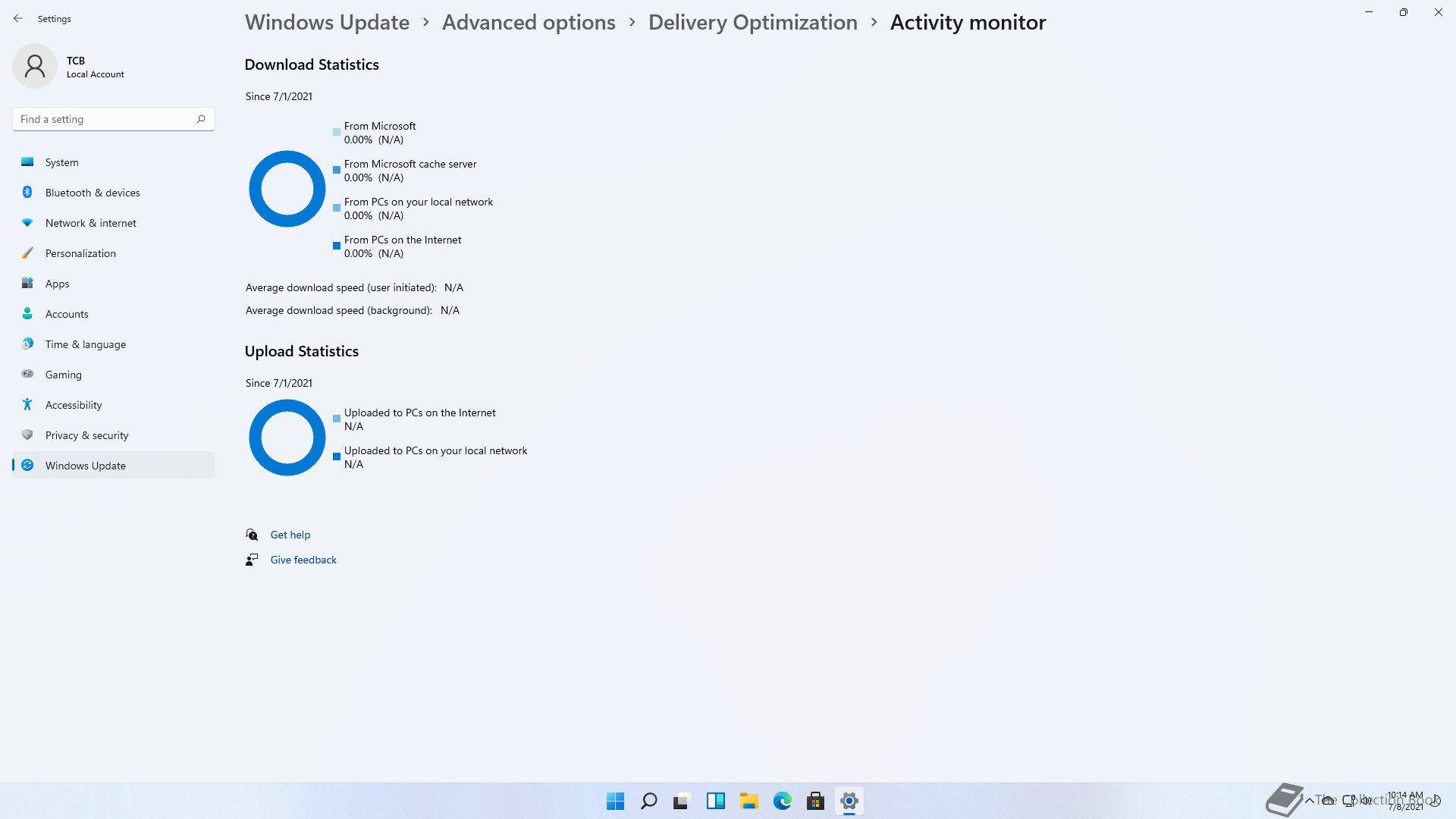Screen dimensions: 1456x819
Task: Click the Accounts person icon
Action: (x=27, y=314)
